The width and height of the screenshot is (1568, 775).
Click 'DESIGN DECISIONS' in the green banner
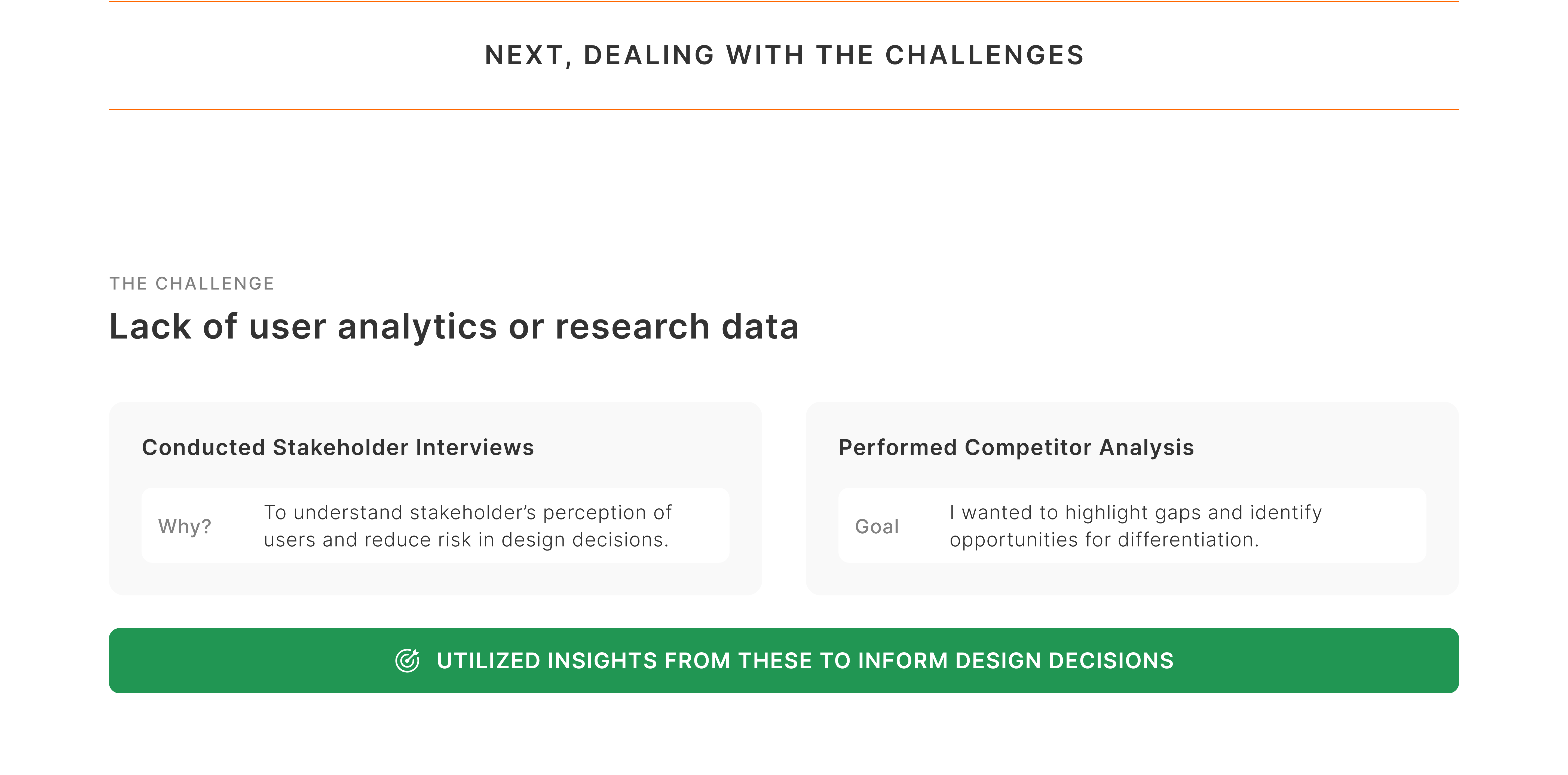[x=1064, y=661]
